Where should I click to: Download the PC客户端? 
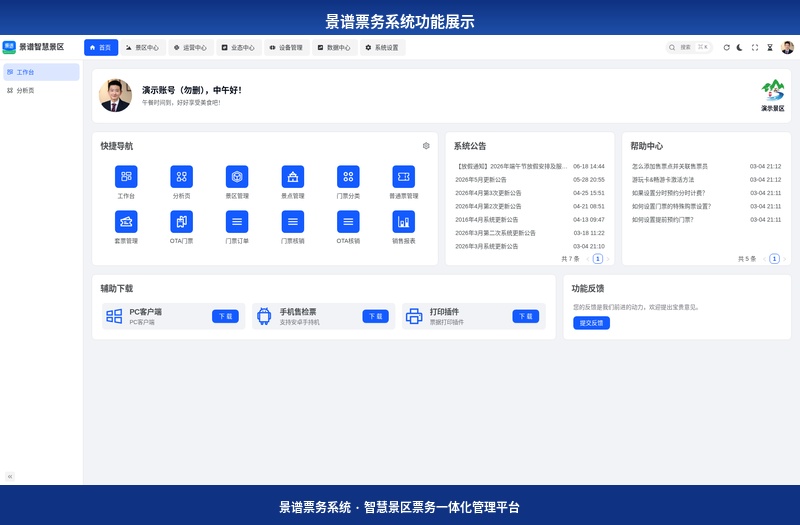tap(226, 316)
